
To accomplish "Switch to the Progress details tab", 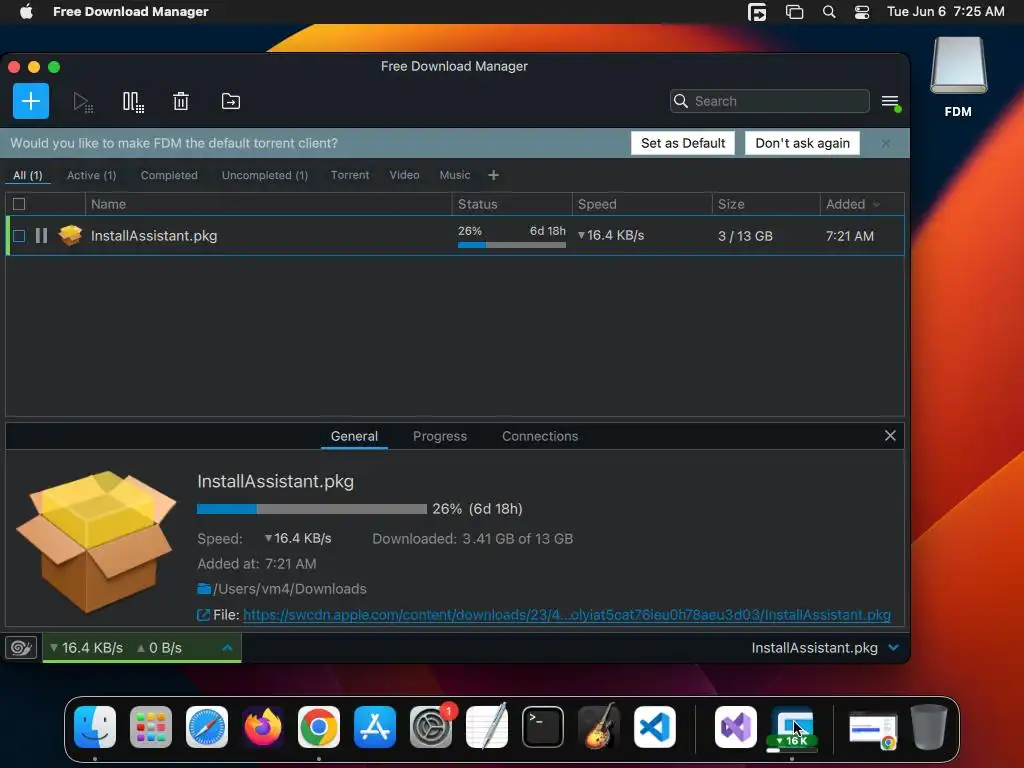I will coord(440,436).
